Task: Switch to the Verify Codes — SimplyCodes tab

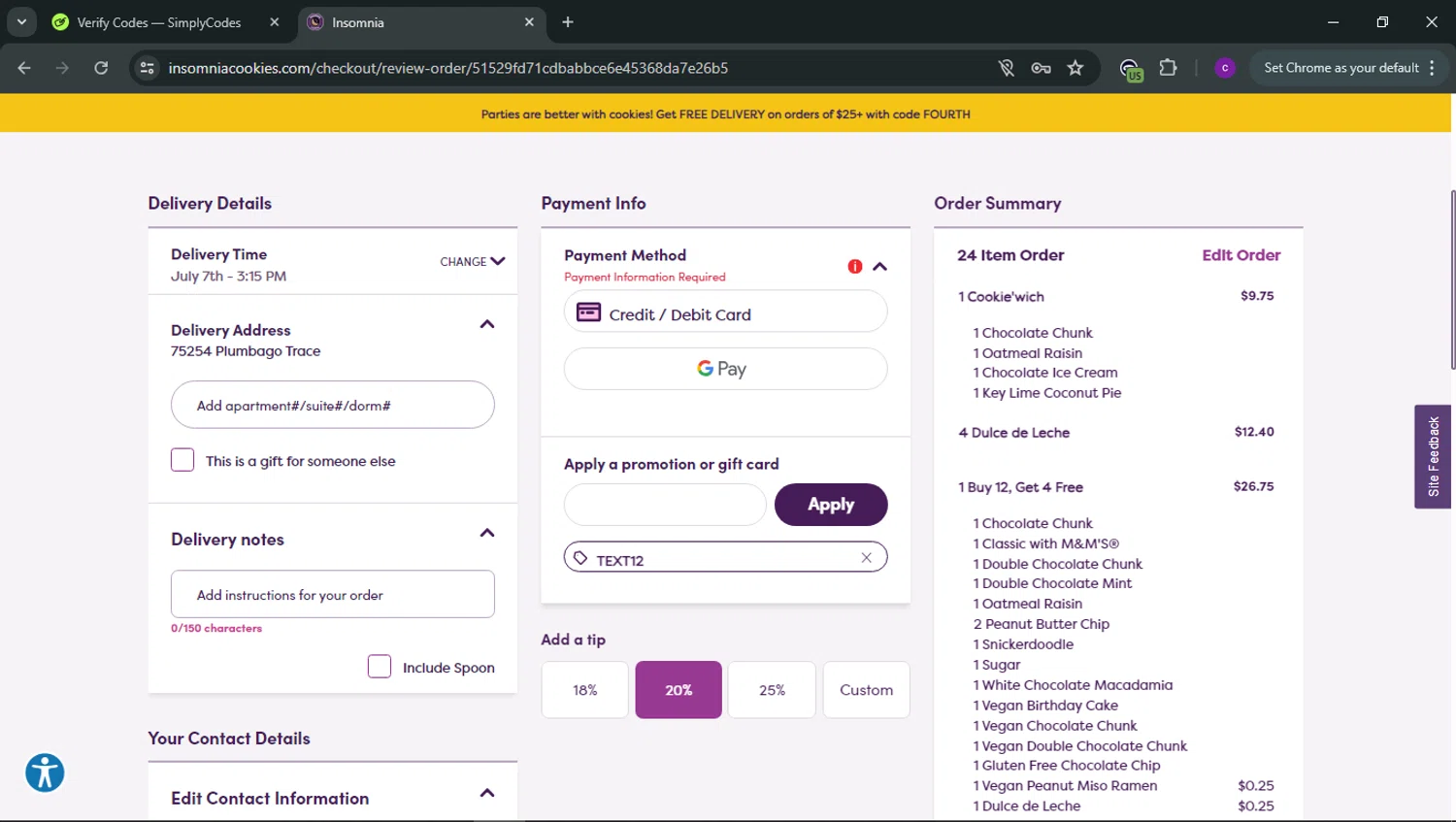Action: click(159, 22)
